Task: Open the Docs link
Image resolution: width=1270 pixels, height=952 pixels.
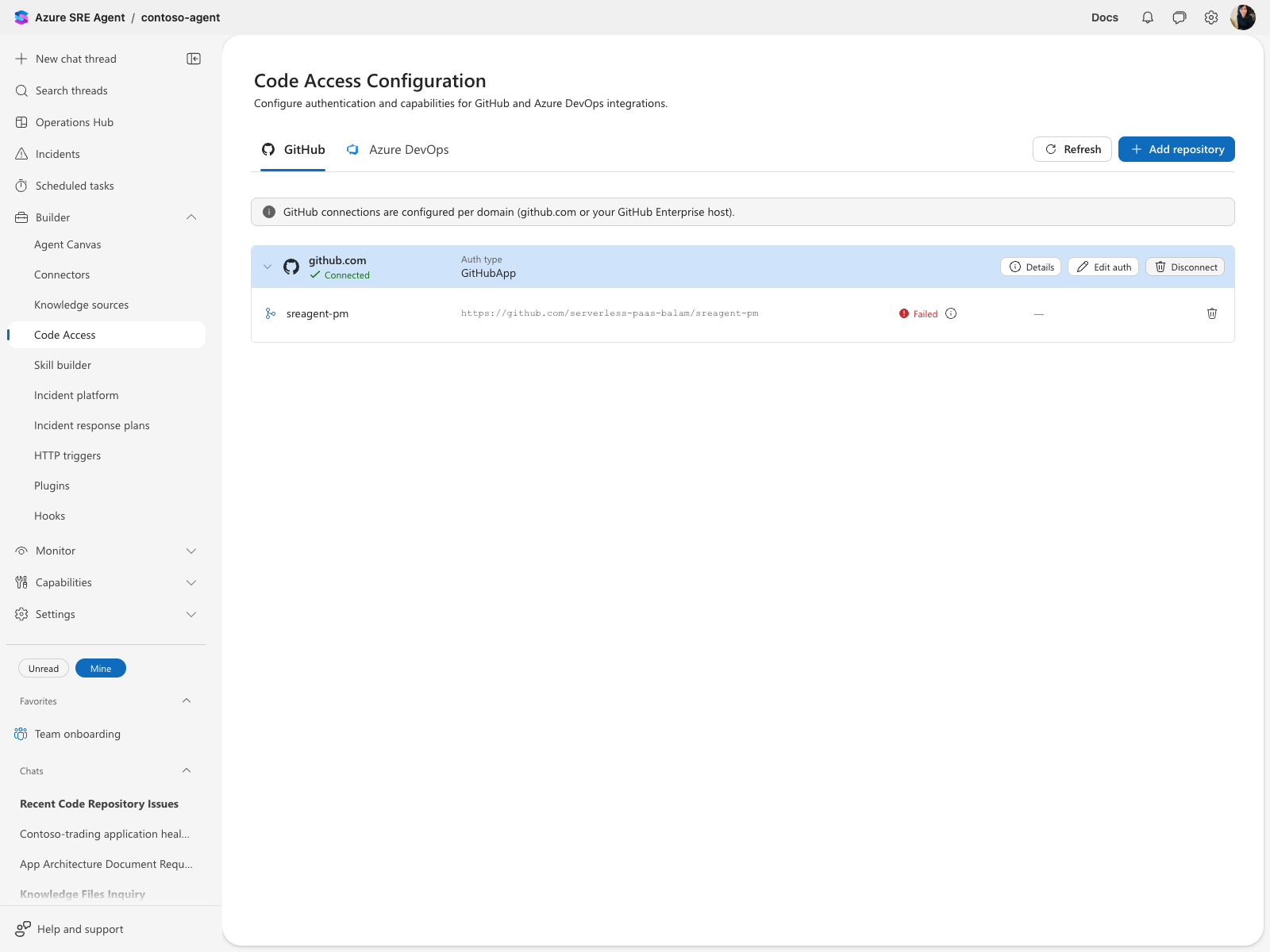Action: pos(1105,17)
